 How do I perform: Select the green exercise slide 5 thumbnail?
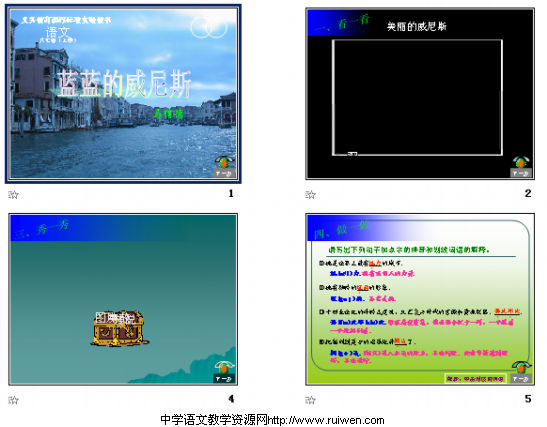coord(420,299)
